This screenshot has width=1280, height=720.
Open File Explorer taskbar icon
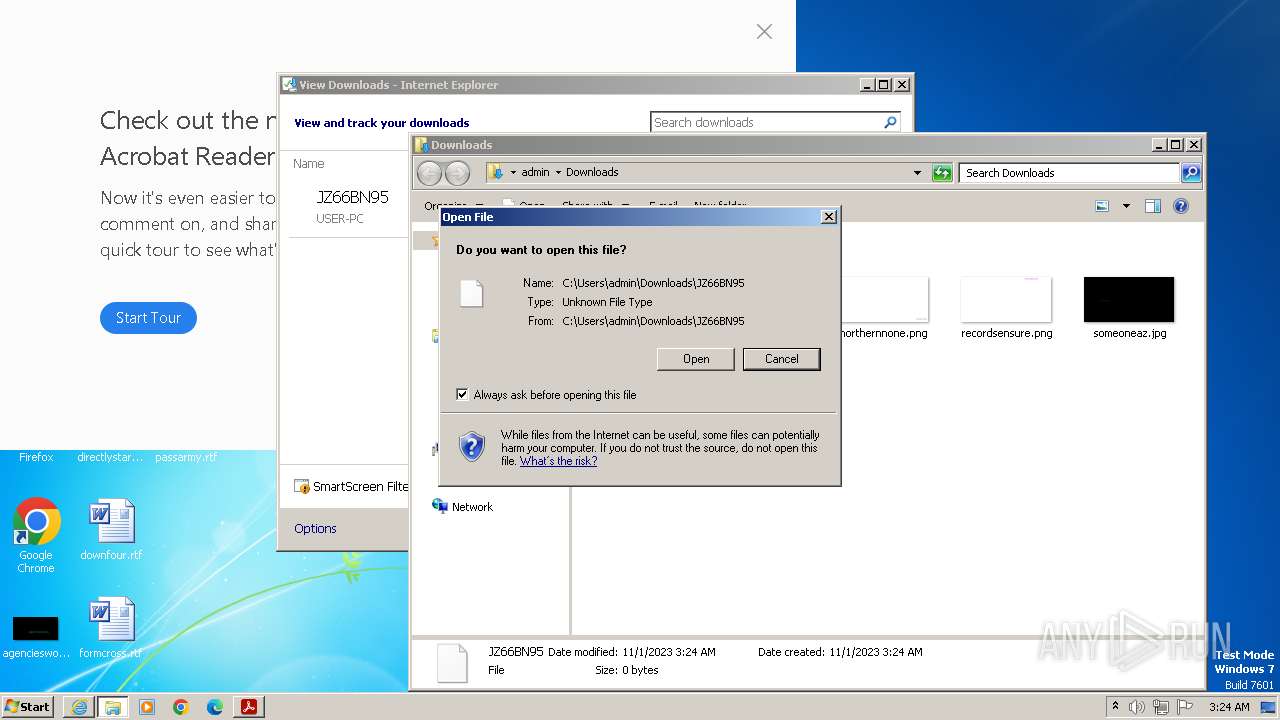[113, 707]
